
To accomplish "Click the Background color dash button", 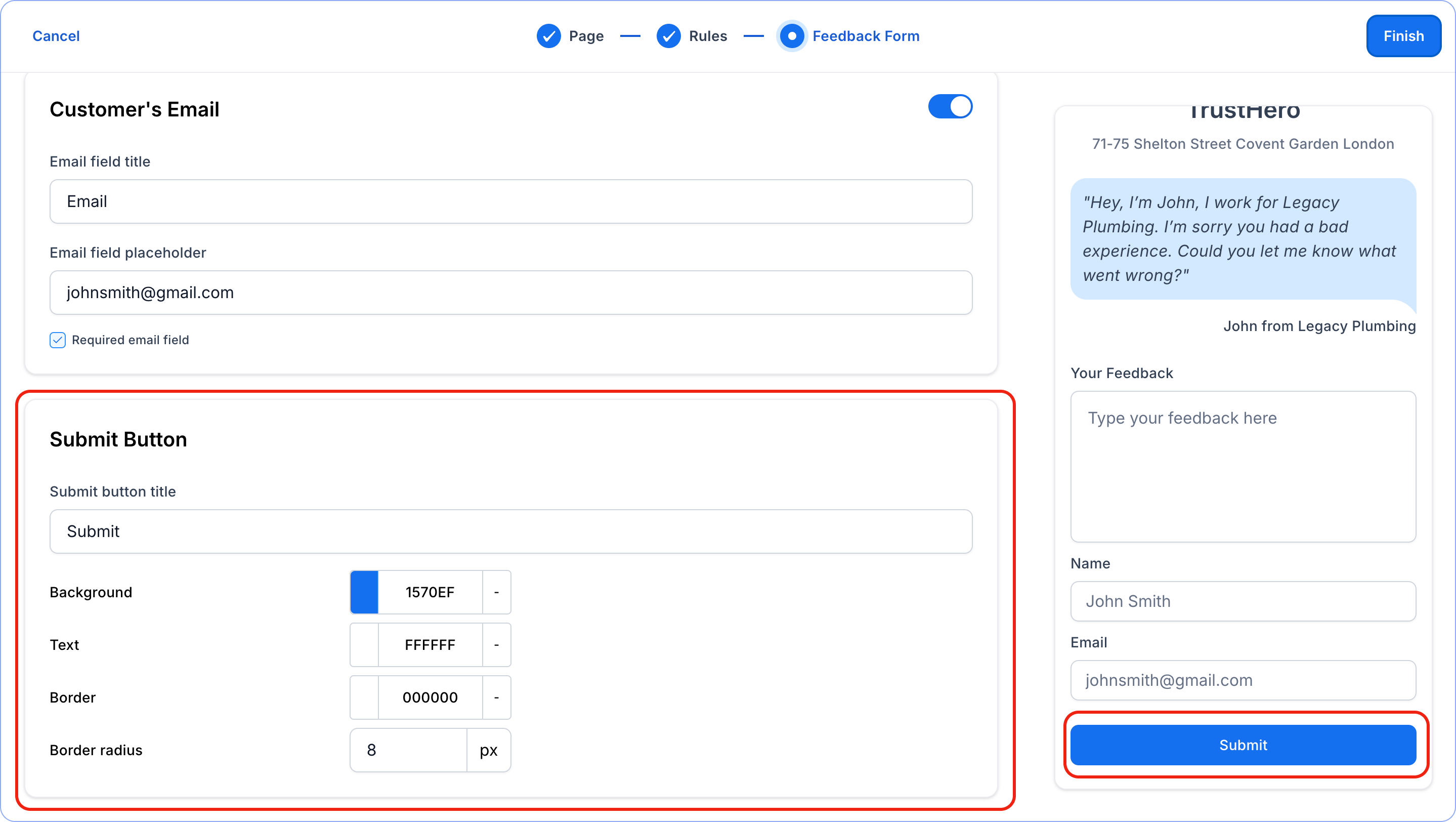I will pos(496,592).
